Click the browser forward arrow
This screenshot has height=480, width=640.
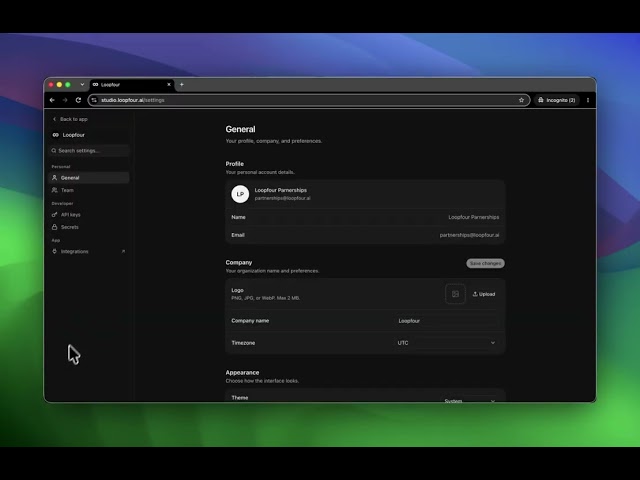[x=65, y=100]
